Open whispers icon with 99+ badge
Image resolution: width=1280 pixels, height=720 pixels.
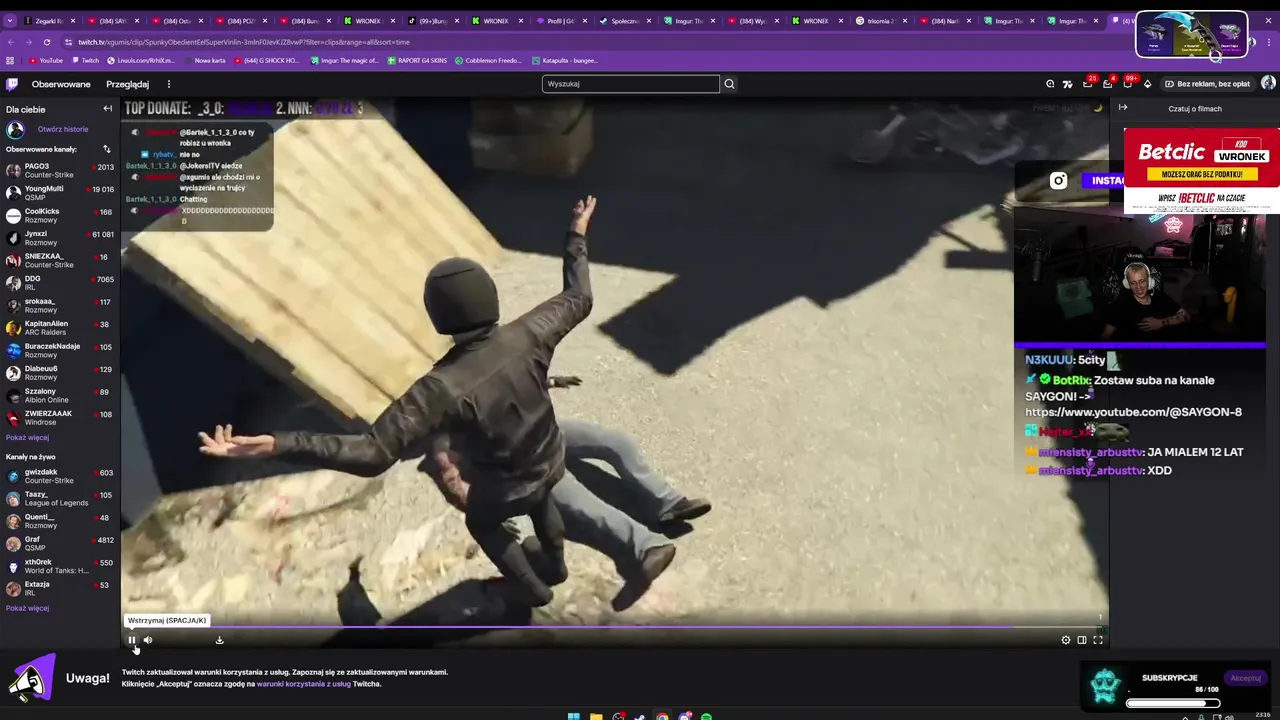pyautogui.click(x=1127, y=84)
